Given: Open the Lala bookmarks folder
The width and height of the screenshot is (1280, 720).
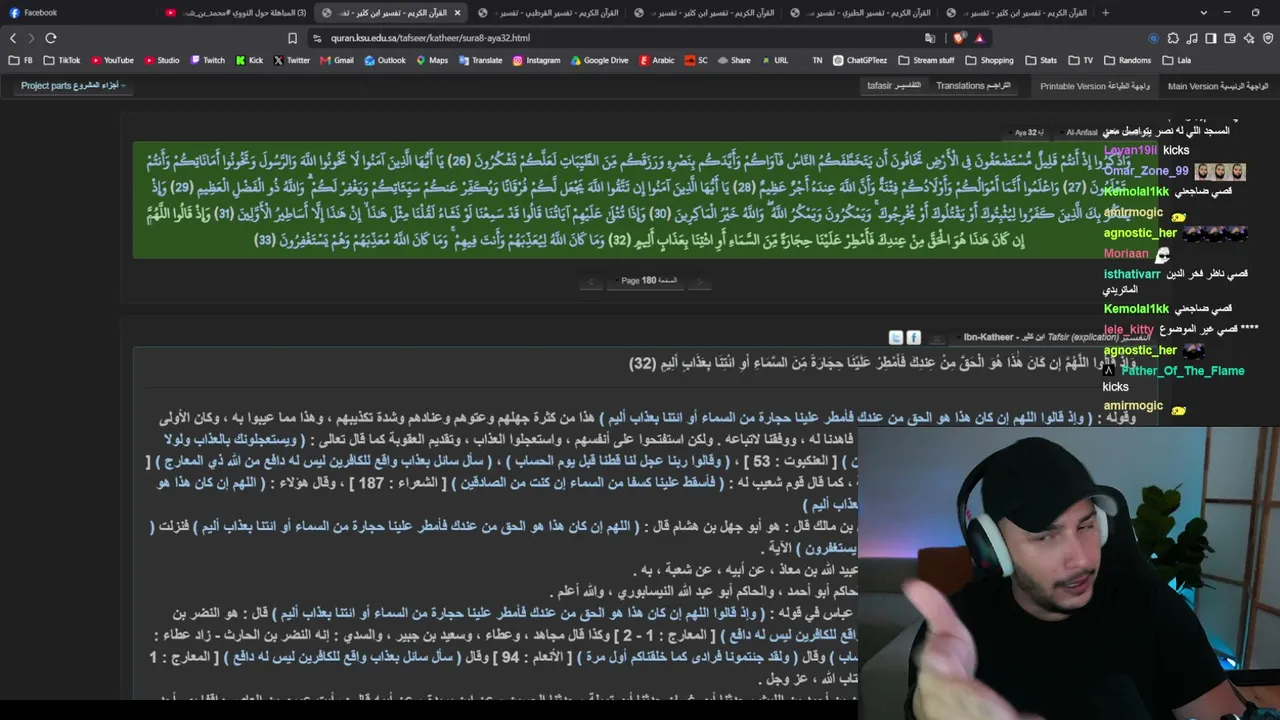Looking at the screenshot, I should (x=1176, y=60).
